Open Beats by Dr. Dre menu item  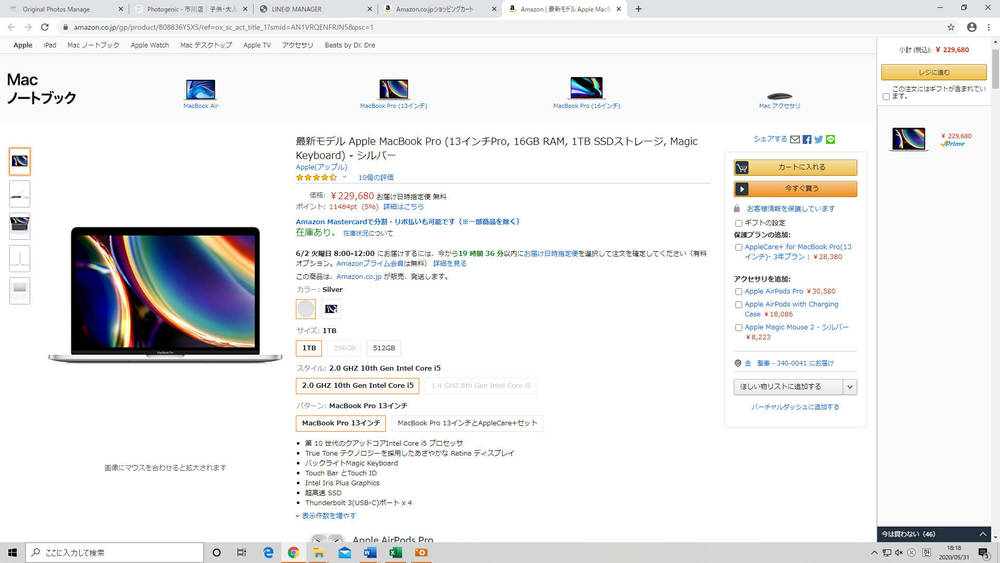tap(349, 45)
